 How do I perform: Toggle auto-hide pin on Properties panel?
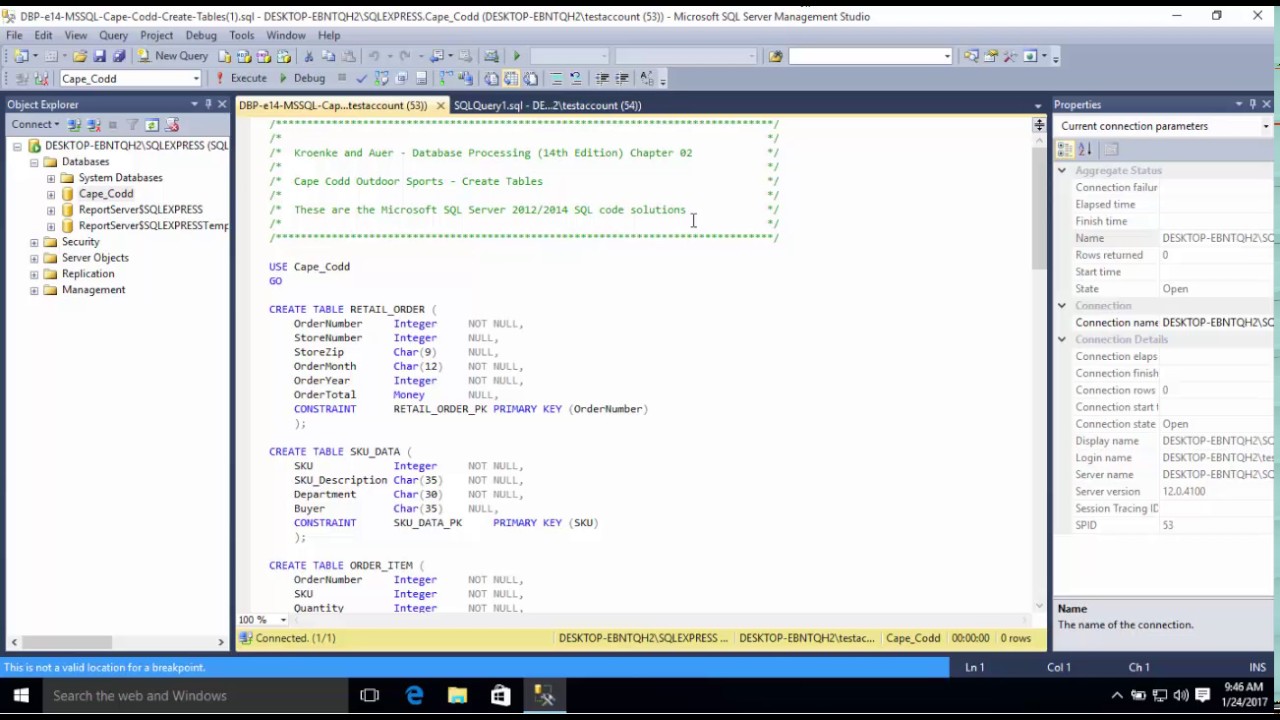click(1252, 104)
